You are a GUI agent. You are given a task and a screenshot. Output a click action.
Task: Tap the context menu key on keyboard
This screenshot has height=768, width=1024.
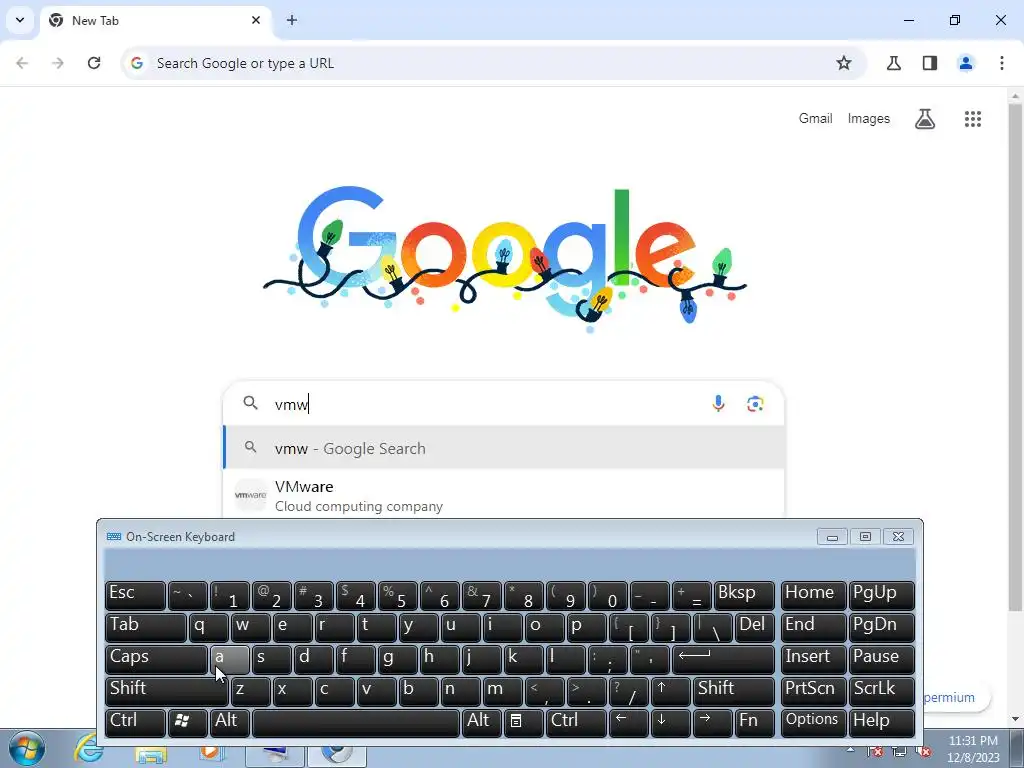(x=522, y=724)
